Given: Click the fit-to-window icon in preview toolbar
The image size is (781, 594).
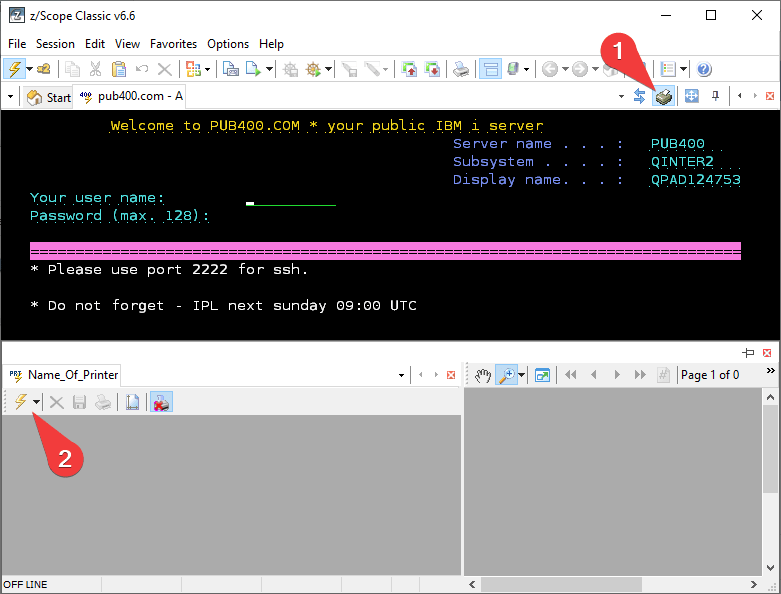Looking at the screenshot, I should (x=542, y=375).
